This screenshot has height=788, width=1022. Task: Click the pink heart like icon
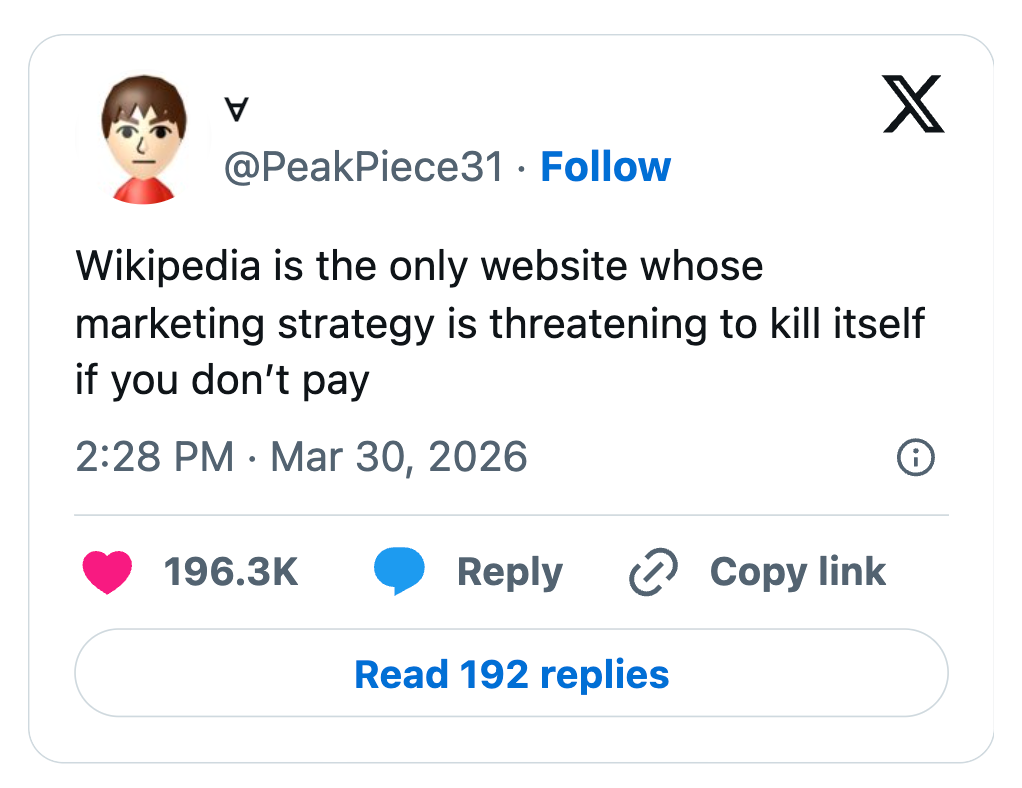pos(108,571)
